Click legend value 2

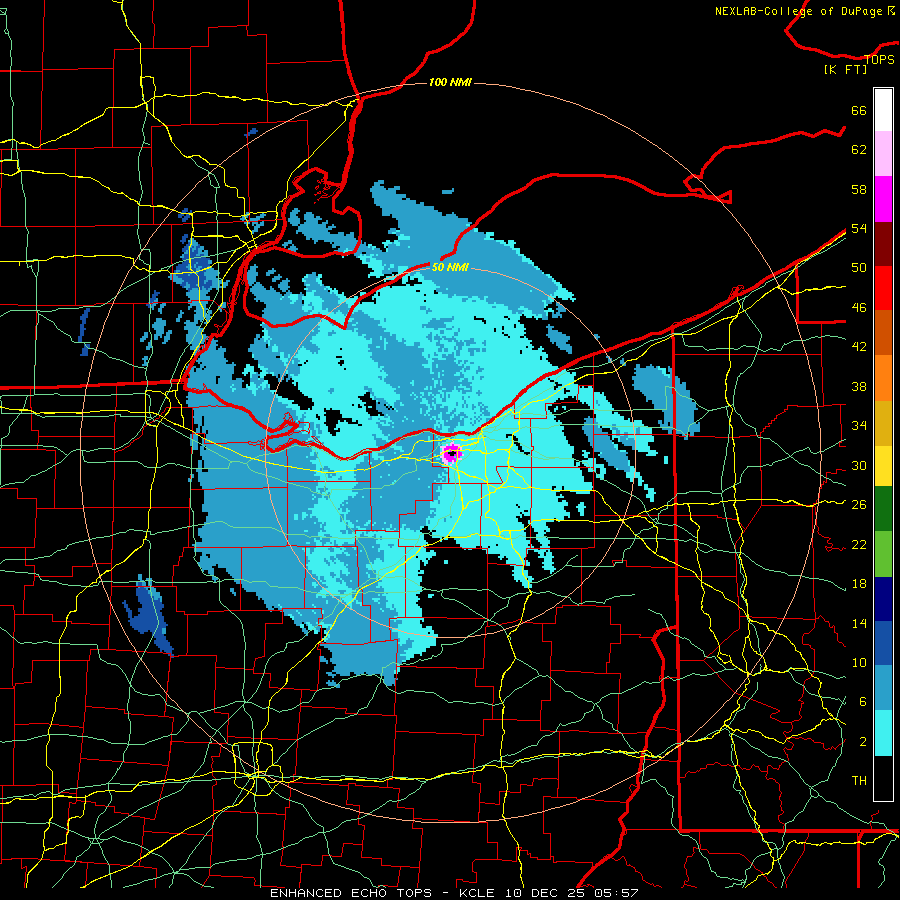pos(863,742)
